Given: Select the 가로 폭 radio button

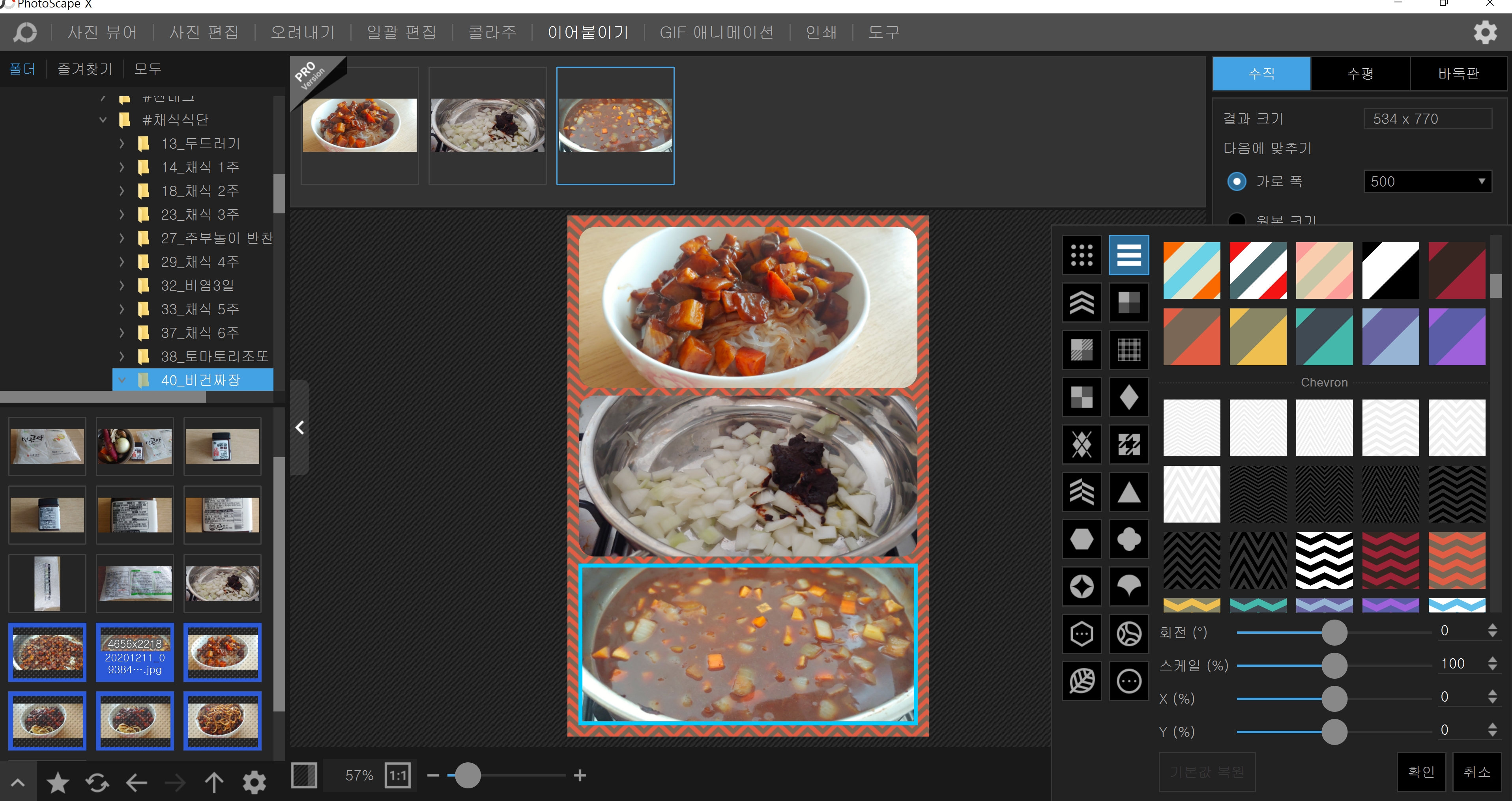Looking at the screenshot, I should click(1236, 181).
